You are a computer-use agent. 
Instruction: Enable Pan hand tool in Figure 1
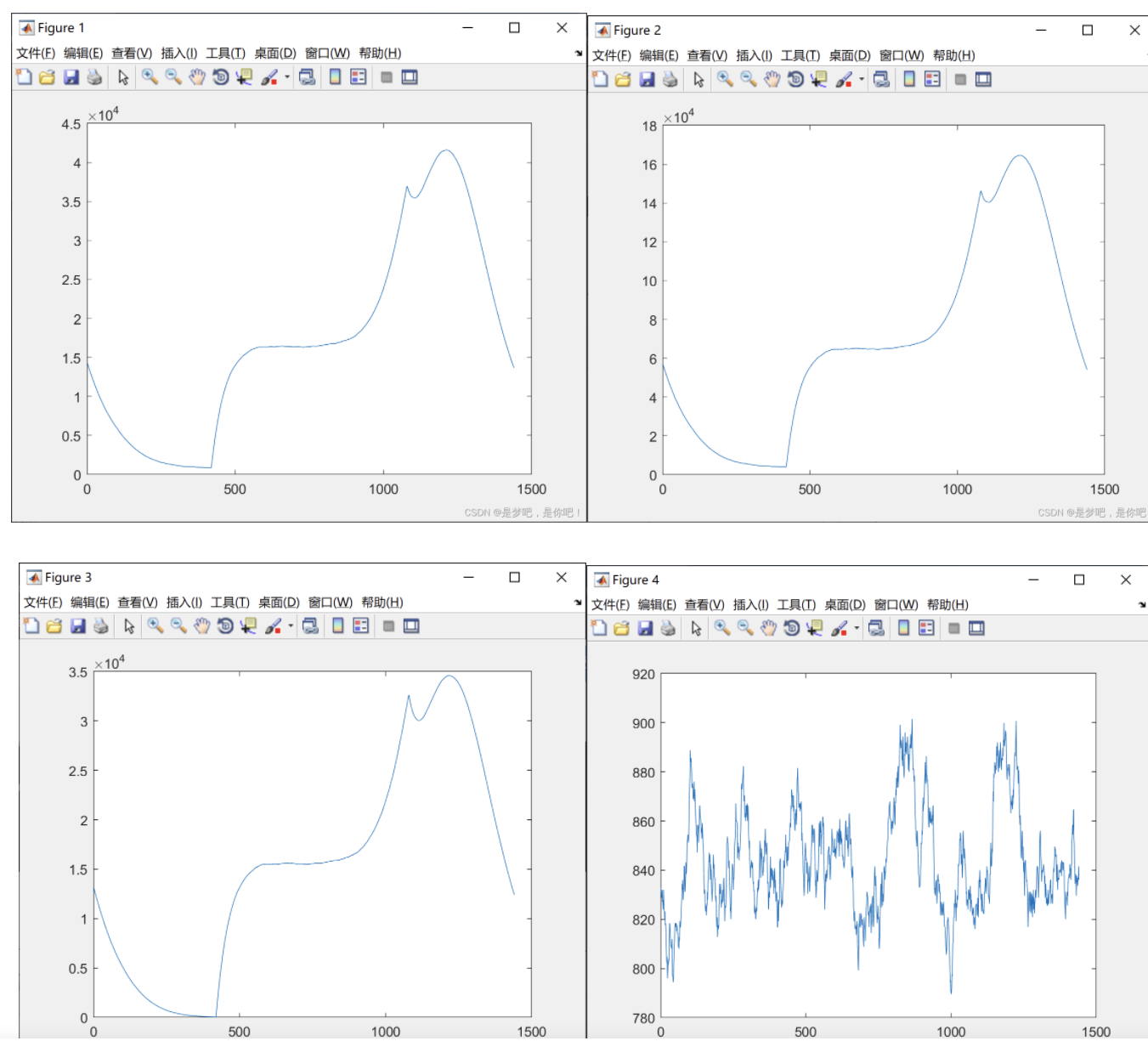coord(197,77)
